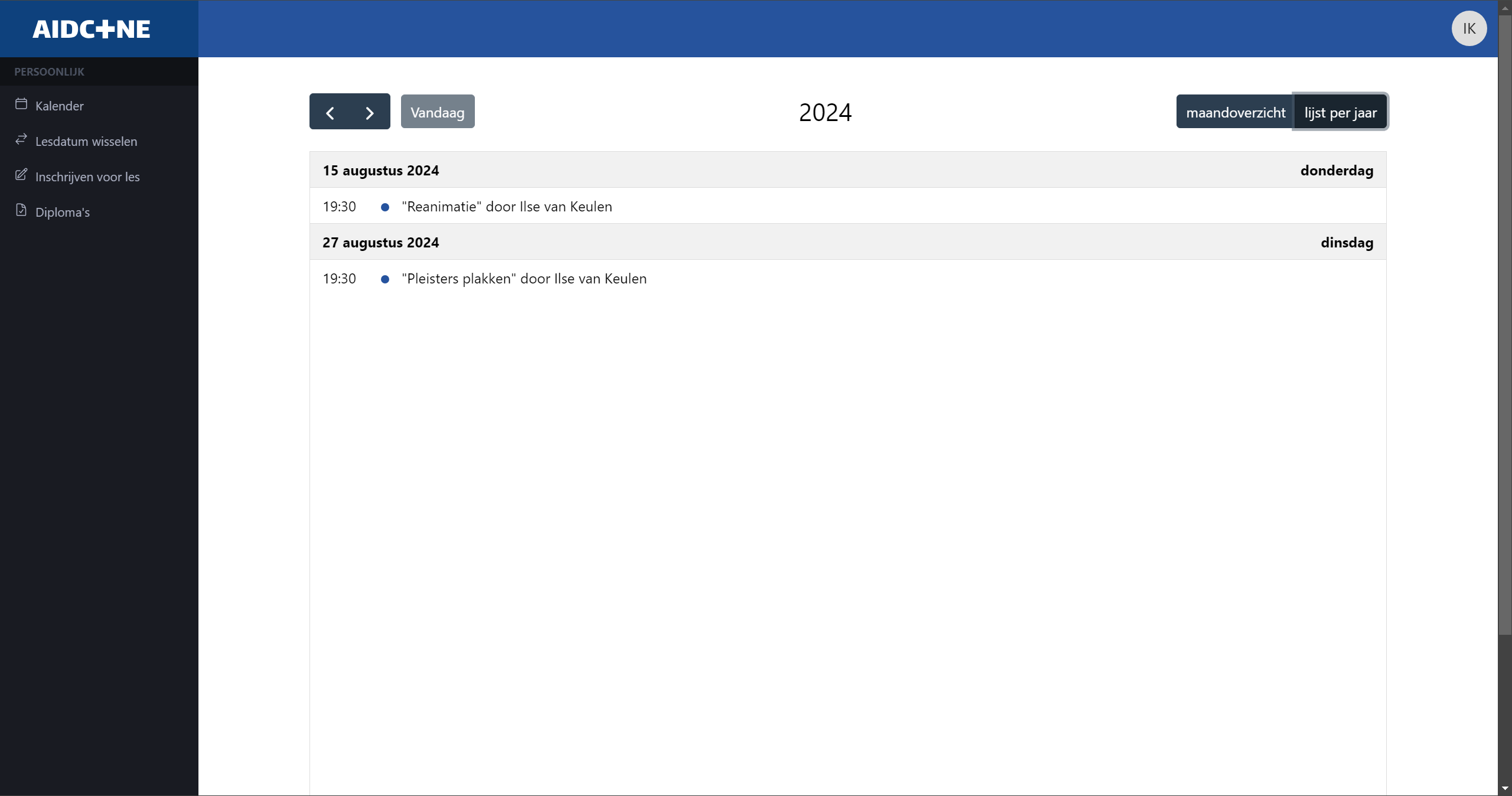Open the Pleisters plakken lesson entry

pyautogui.click(x=524, y=279)
